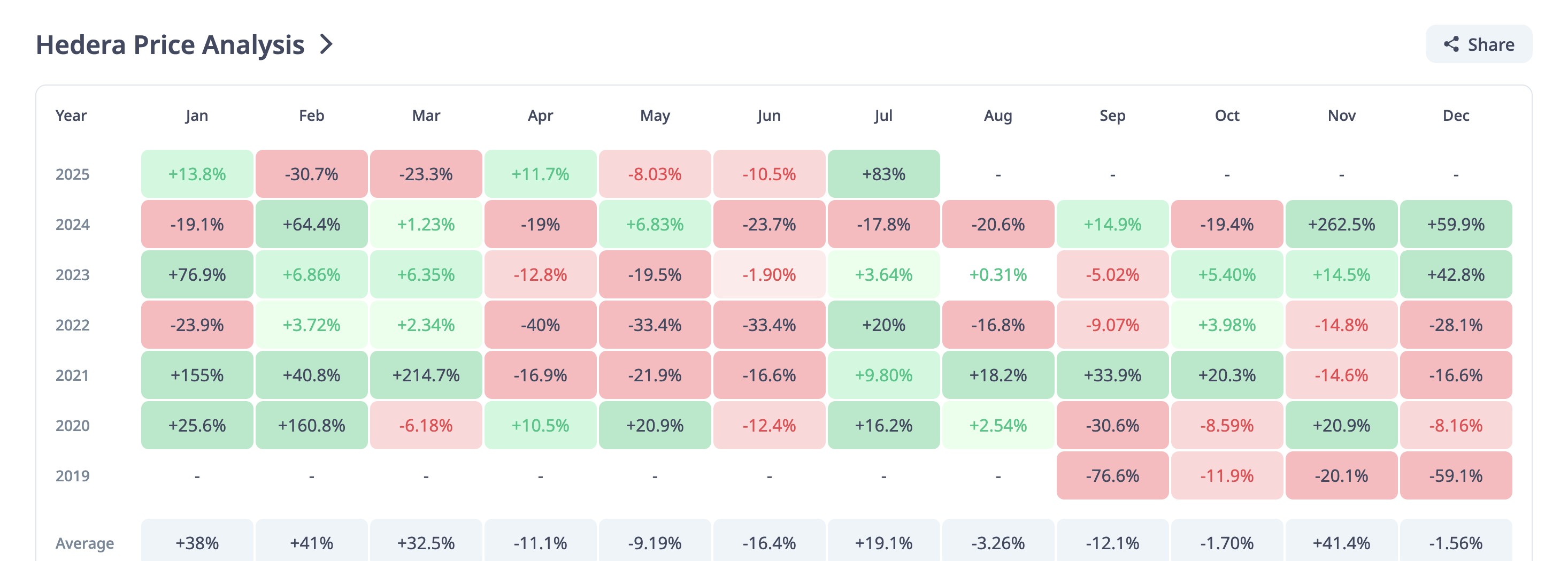Select the February 2020 +160.8% cell
1568x561 pixels.
311,425
